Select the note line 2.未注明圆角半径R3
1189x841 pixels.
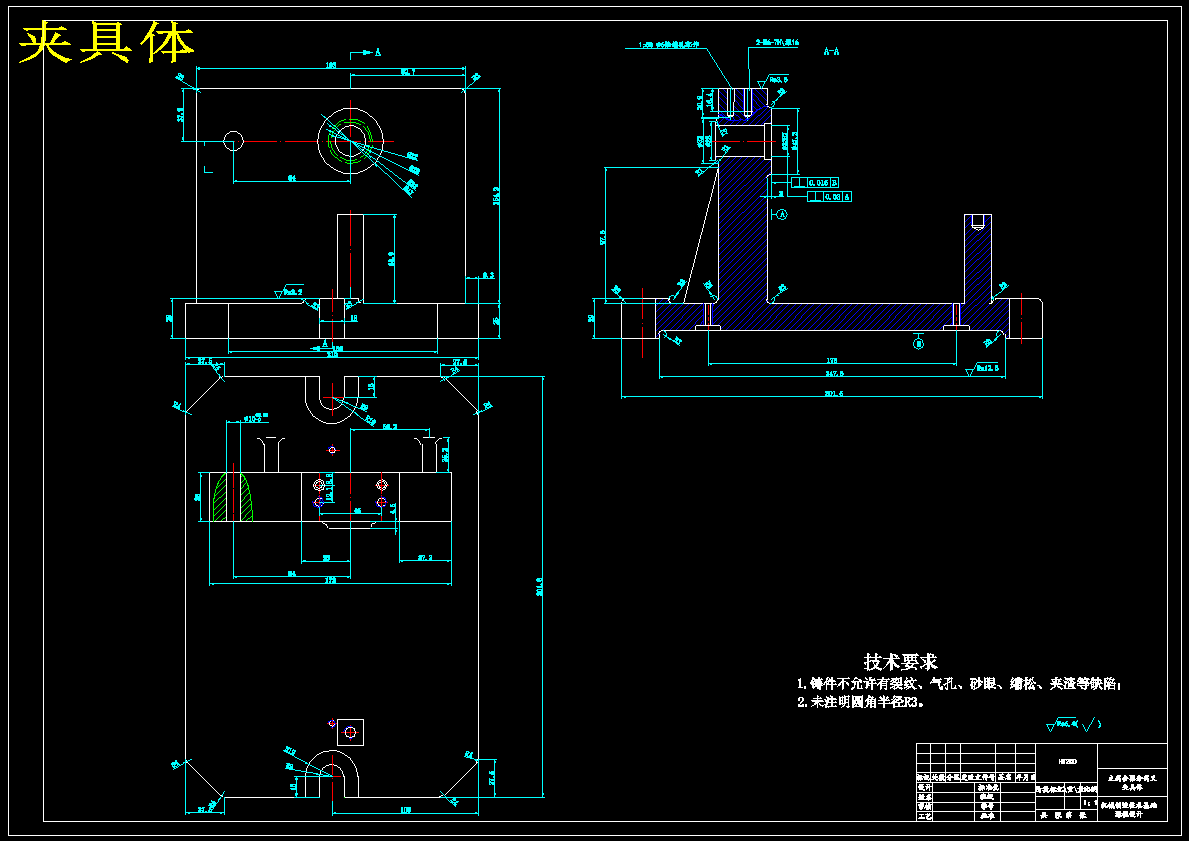860,702
